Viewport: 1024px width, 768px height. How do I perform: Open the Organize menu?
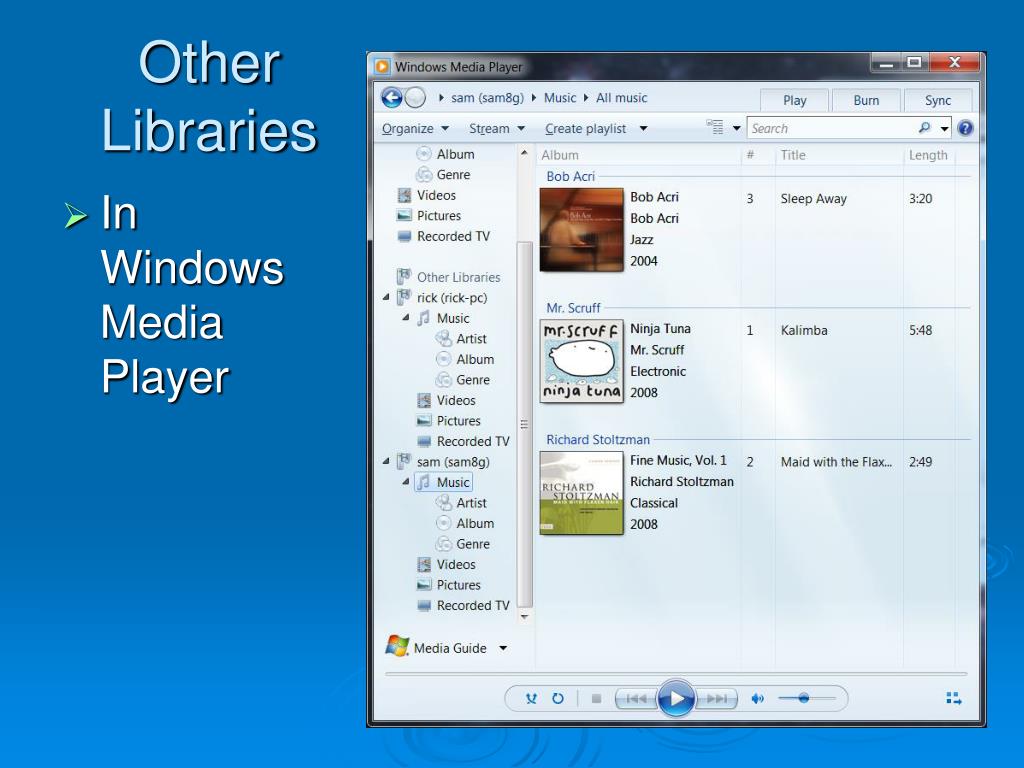point(415,129)
